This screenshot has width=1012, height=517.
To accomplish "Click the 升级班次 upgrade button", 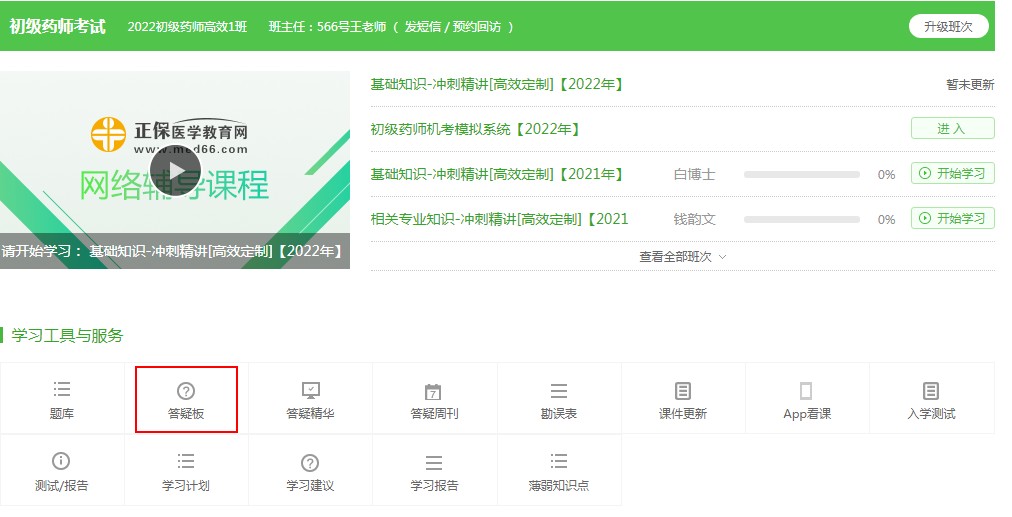I will (948, 26).
